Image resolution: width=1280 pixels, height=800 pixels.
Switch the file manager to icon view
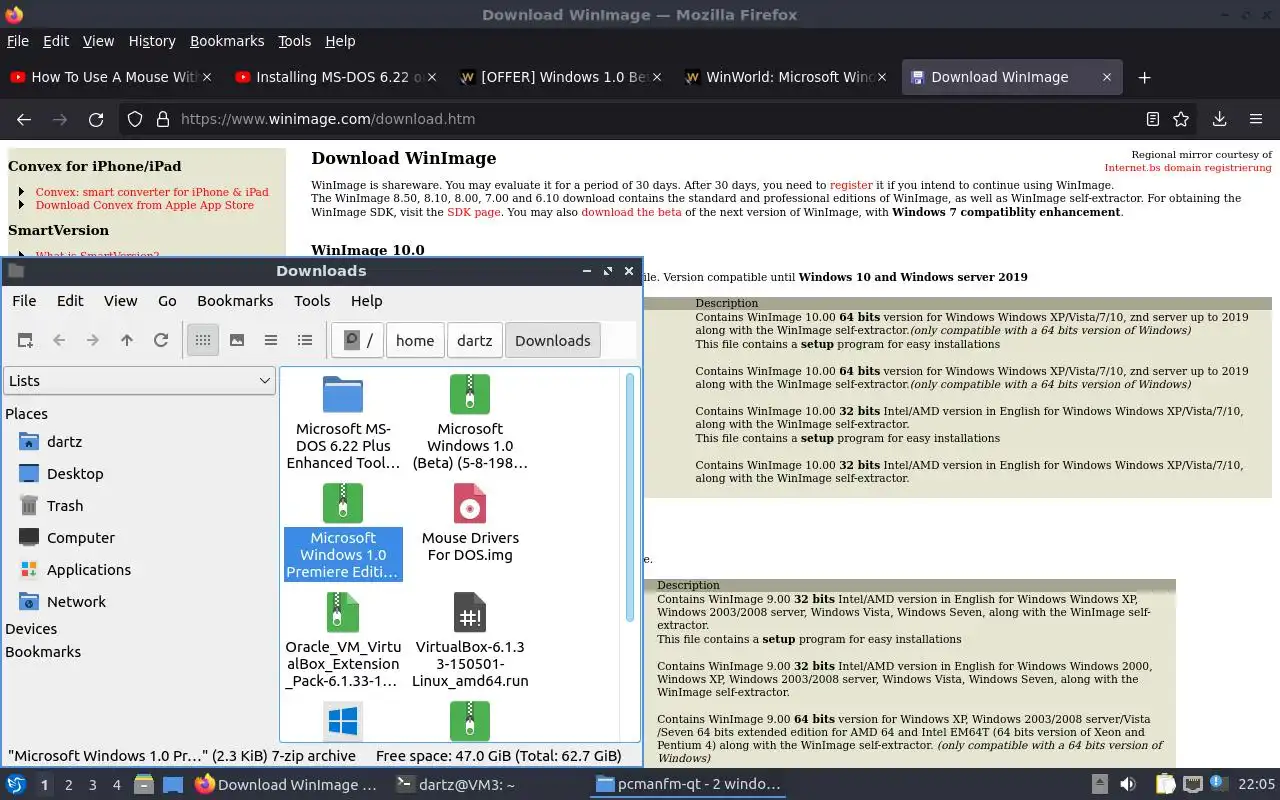pyautogui.click(x=203, y=340)
